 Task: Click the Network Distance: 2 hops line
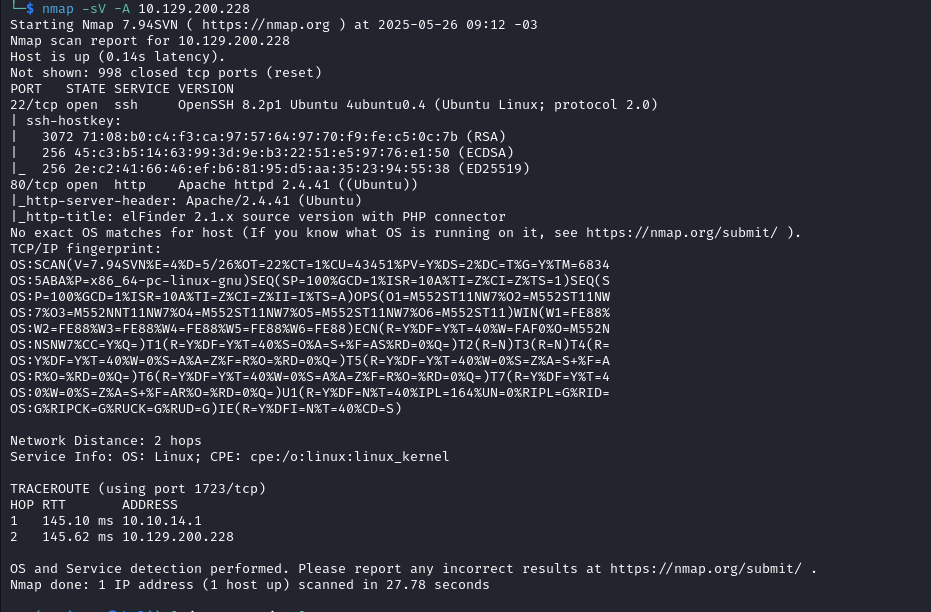106,441
